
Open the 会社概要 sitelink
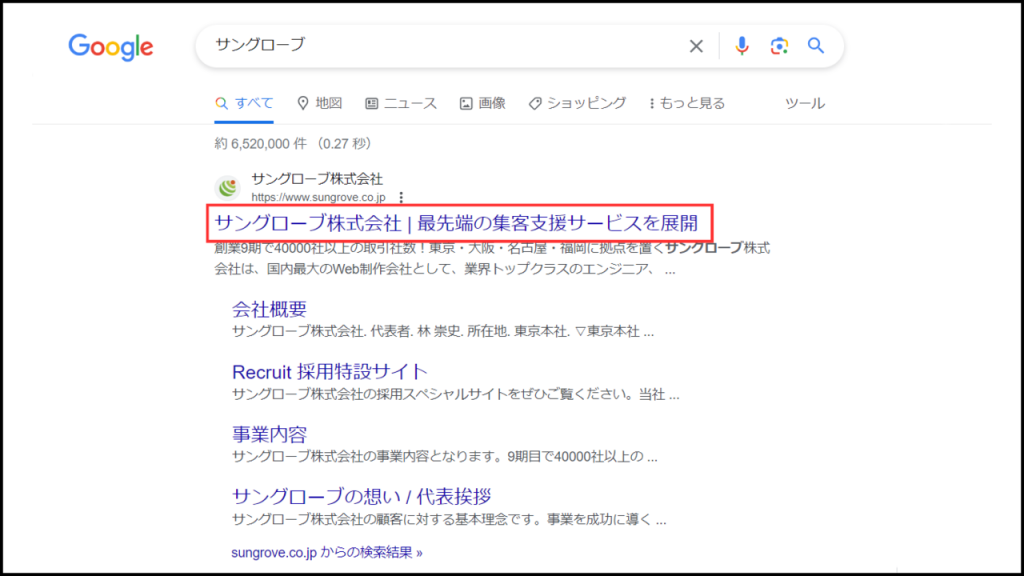269,309
